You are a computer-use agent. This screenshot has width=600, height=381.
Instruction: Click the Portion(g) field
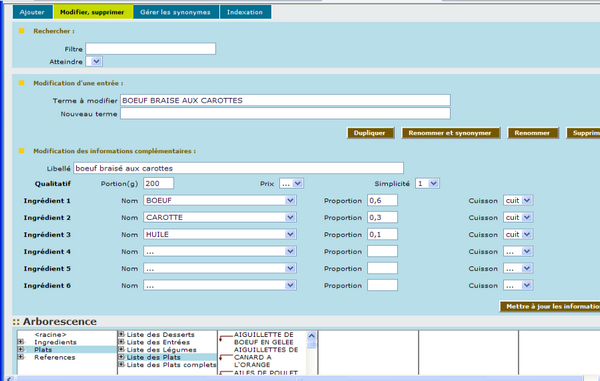[x=158, y=184]
